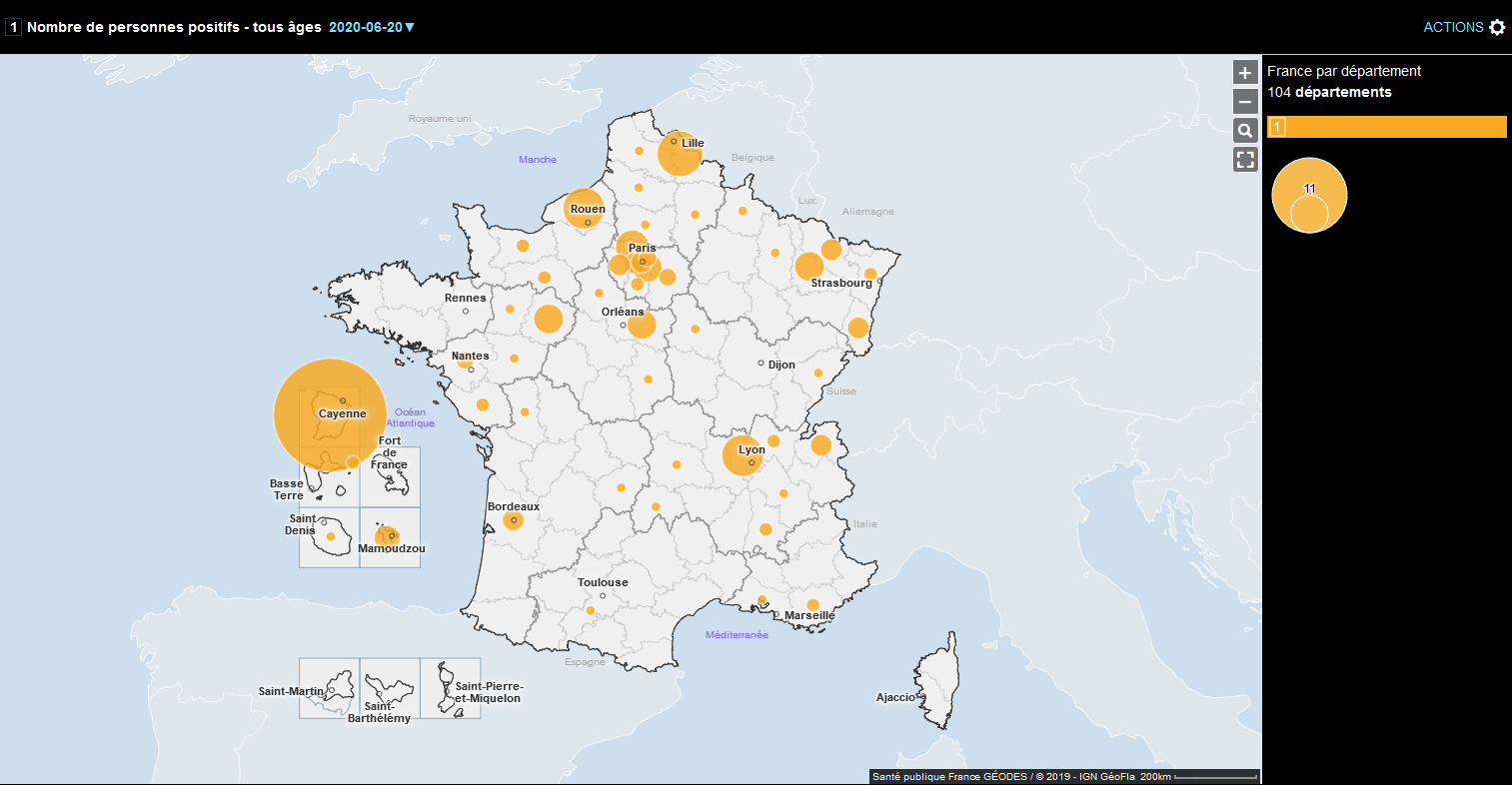Click the title 'Nombre de personnes positifs'
1512x785 pixels.
tap(133, 27)
